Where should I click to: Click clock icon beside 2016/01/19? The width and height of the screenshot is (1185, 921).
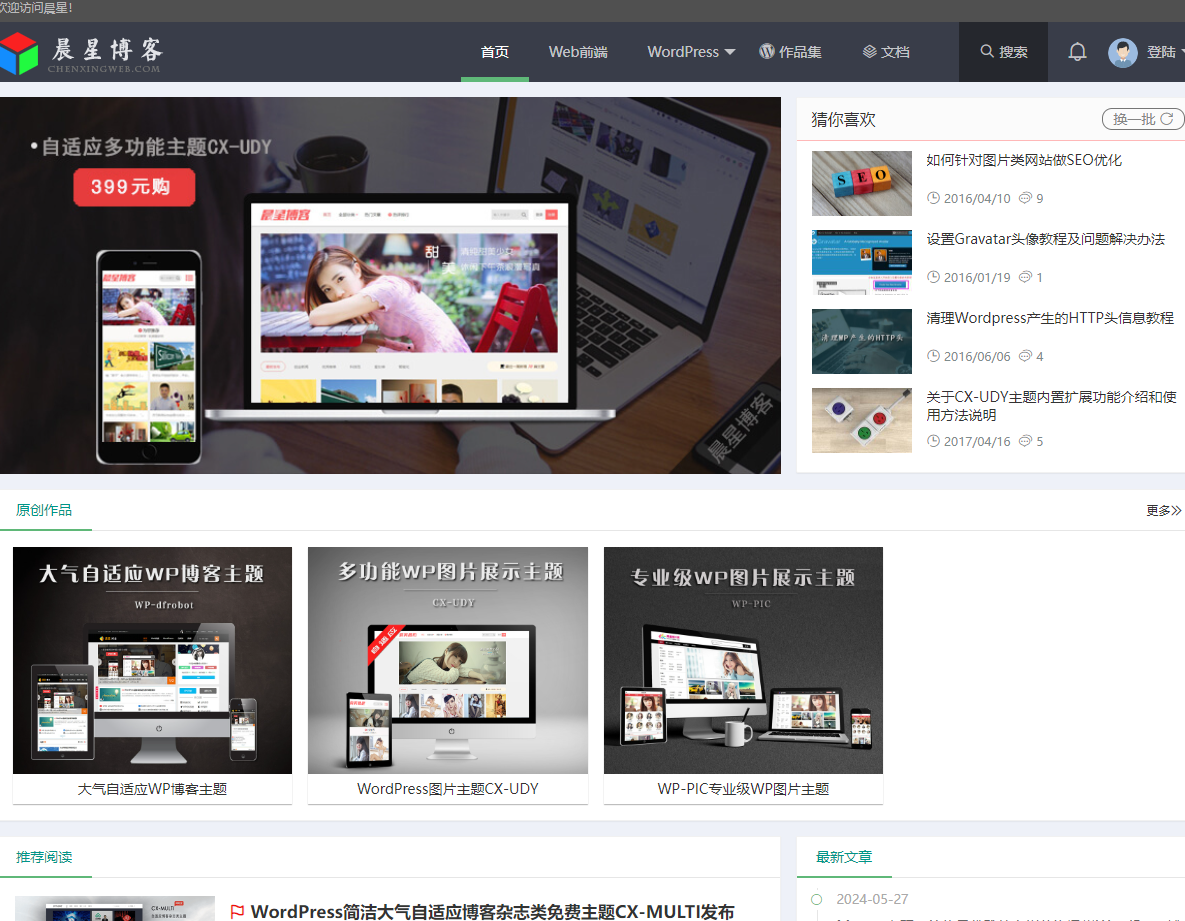point(933,277)
